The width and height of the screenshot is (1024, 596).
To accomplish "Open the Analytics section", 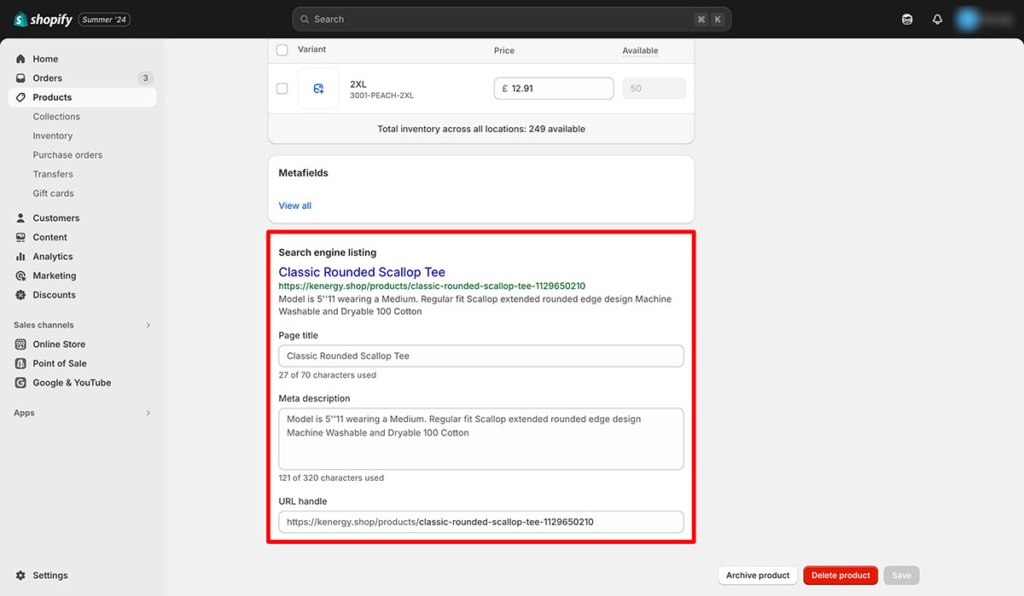I will tap(22, 256).
